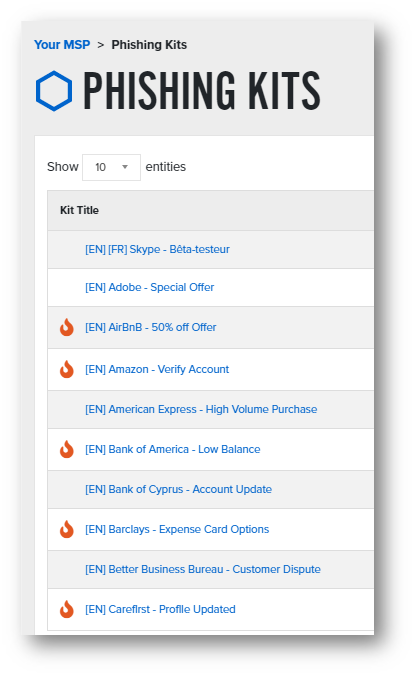416x677 pixels.
Task: Open Better Business Bureau Customer Dispute kit
Action: [x=203, y=569]
